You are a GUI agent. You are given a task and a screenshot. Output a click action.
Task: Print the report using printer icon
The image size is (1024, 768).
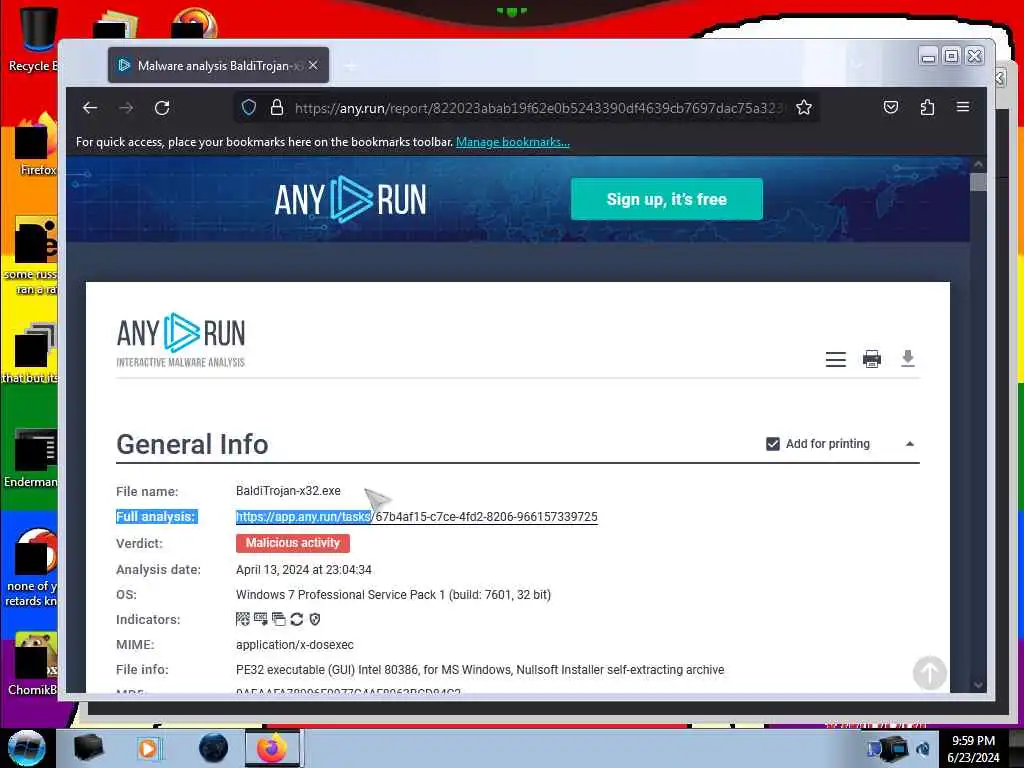[872, 359]
